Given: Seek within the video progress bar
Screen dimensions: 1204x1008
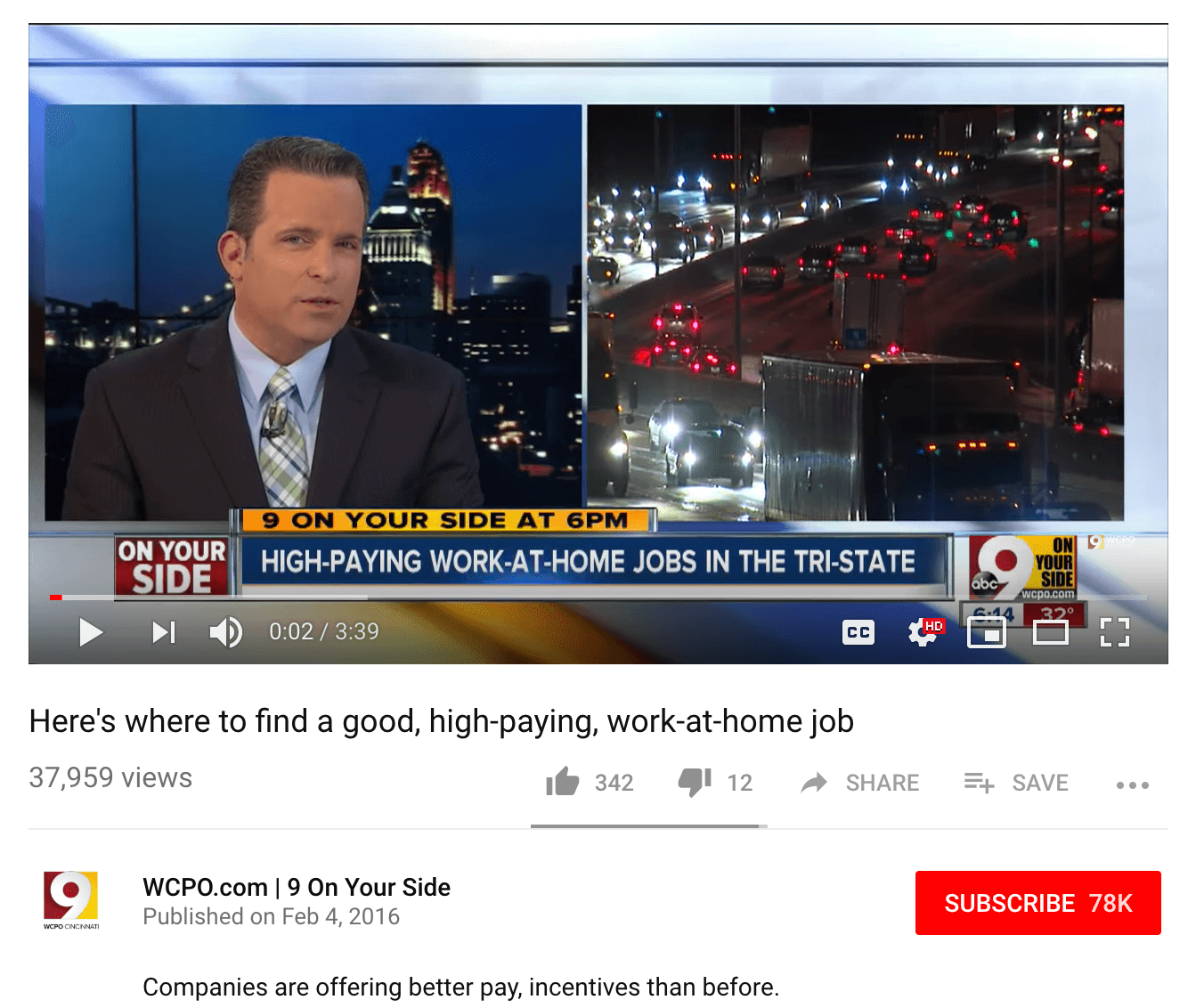Looking at the screenshot, I should click(598, 597).
